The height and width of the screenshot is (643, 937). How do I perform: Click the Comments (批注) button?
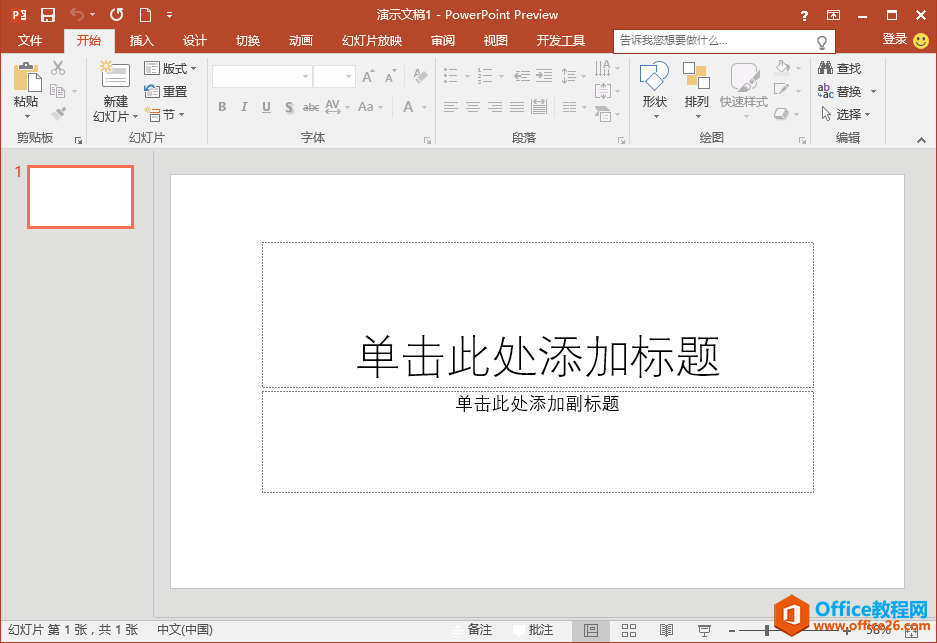[x=533, y=630]
